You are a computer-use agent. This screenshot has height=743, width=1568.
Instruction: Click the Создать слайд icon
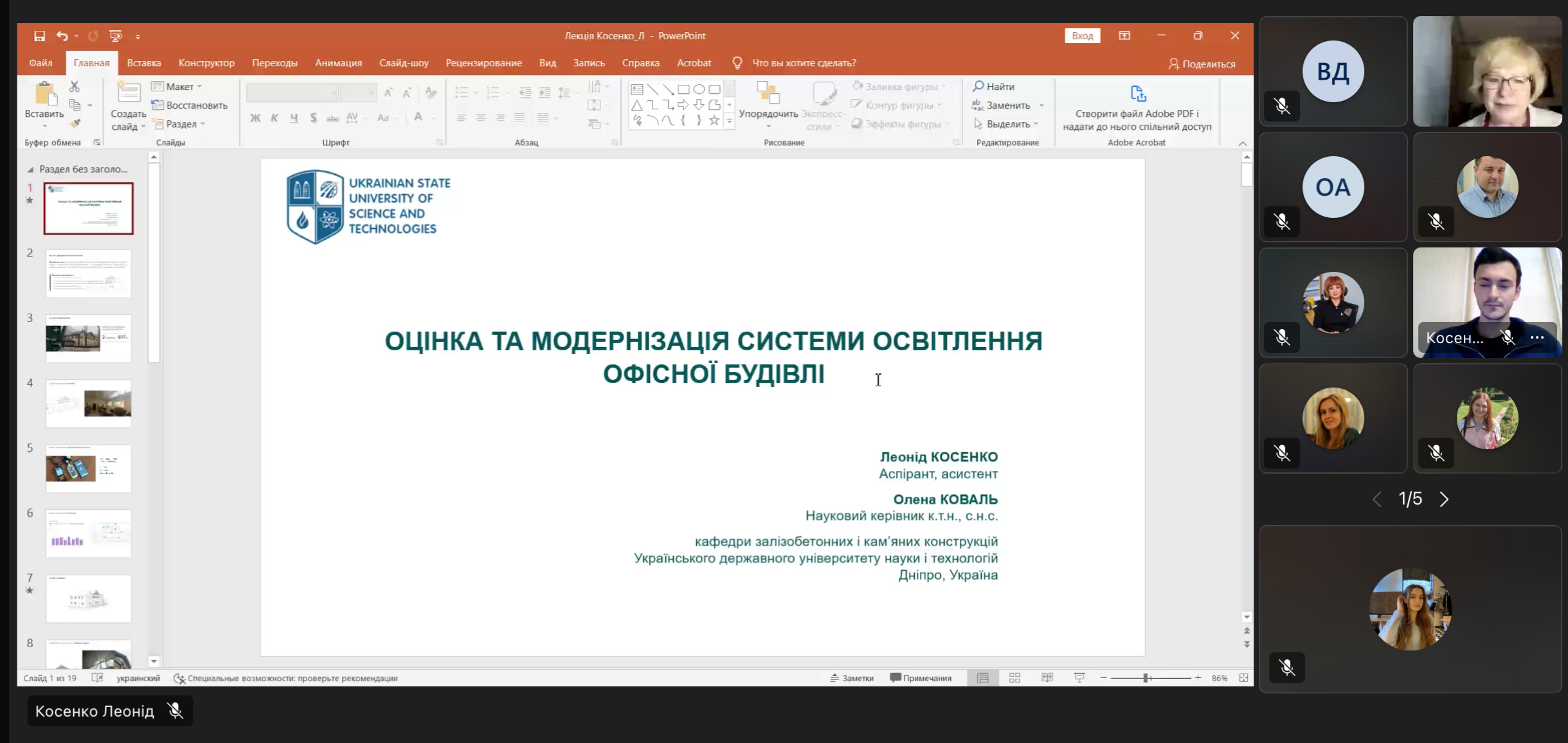[129, 93]
